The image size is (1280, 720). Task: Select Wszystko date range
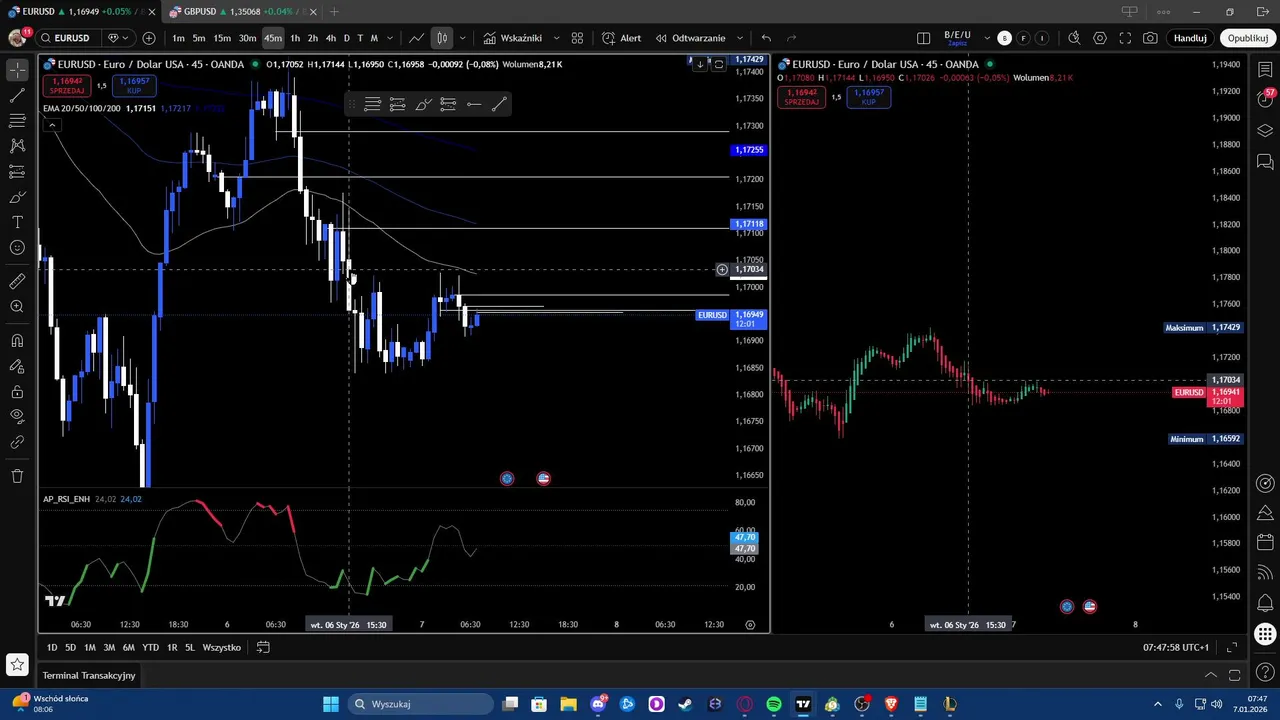221,647
